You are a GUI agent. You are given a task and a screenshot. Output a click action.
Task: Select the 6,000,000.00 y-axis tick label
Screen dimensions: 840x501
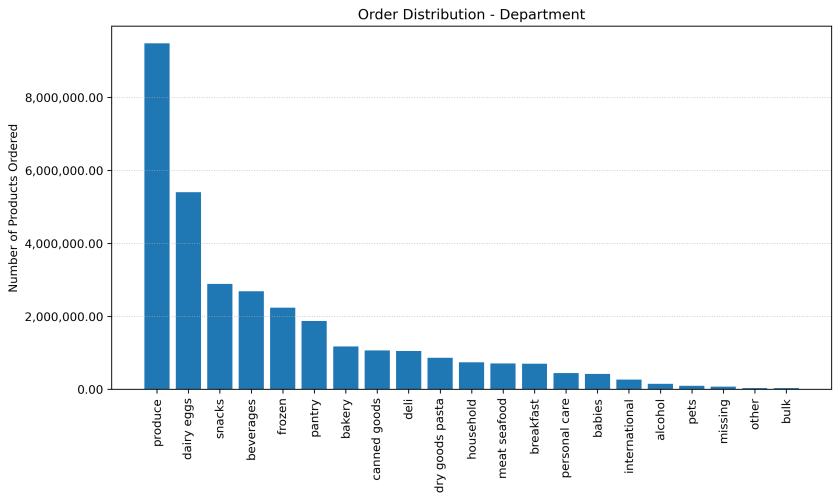[67, 171]
